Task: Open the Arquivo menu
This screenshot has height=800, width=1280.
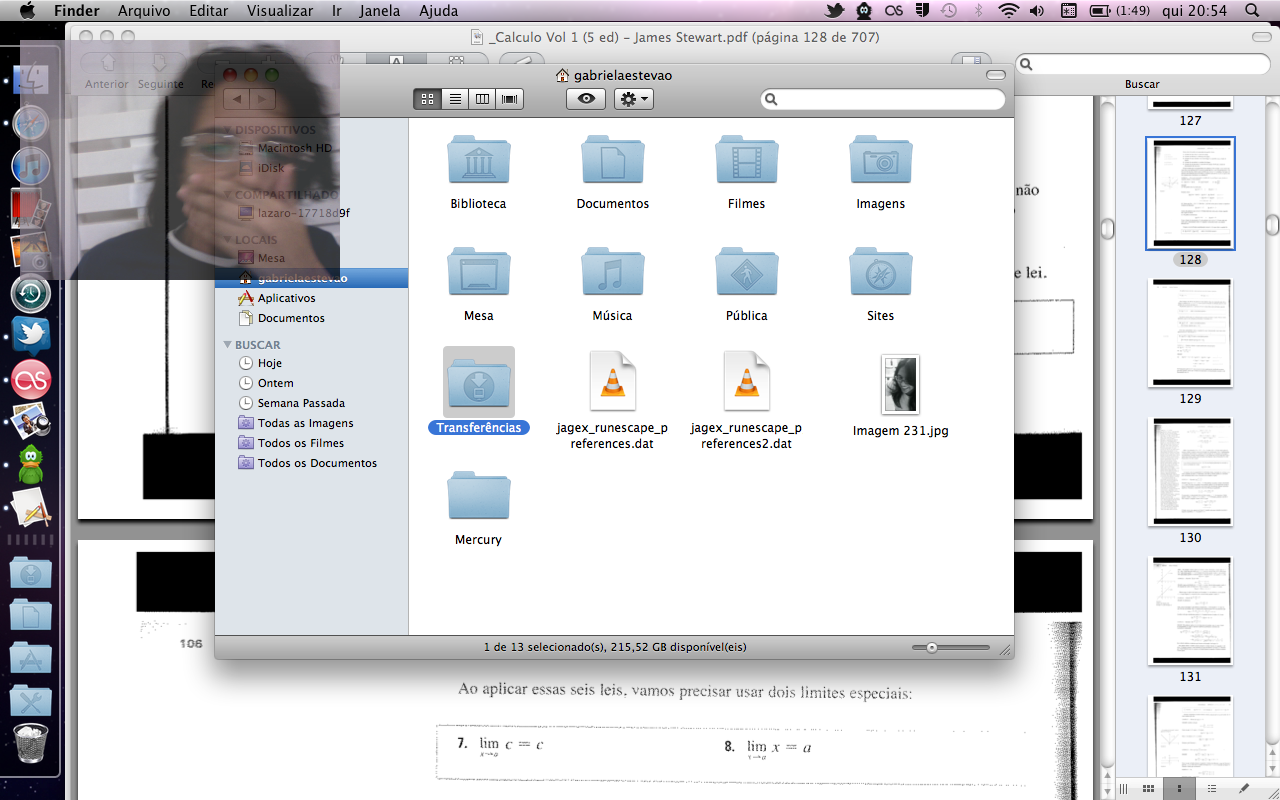Action: 143,11
